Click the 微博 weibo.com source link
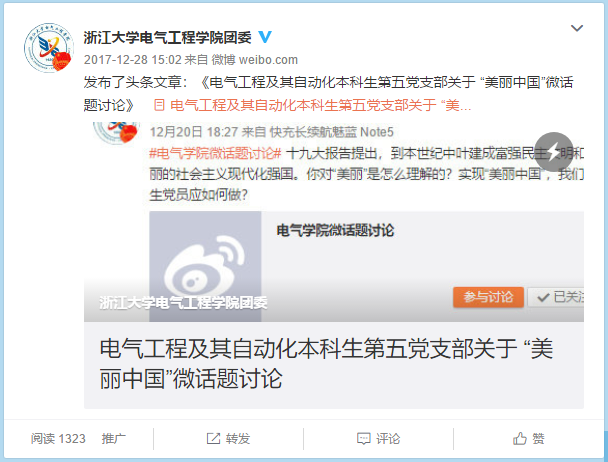Screen dimensions: 608x462 (x=254, y=60)
